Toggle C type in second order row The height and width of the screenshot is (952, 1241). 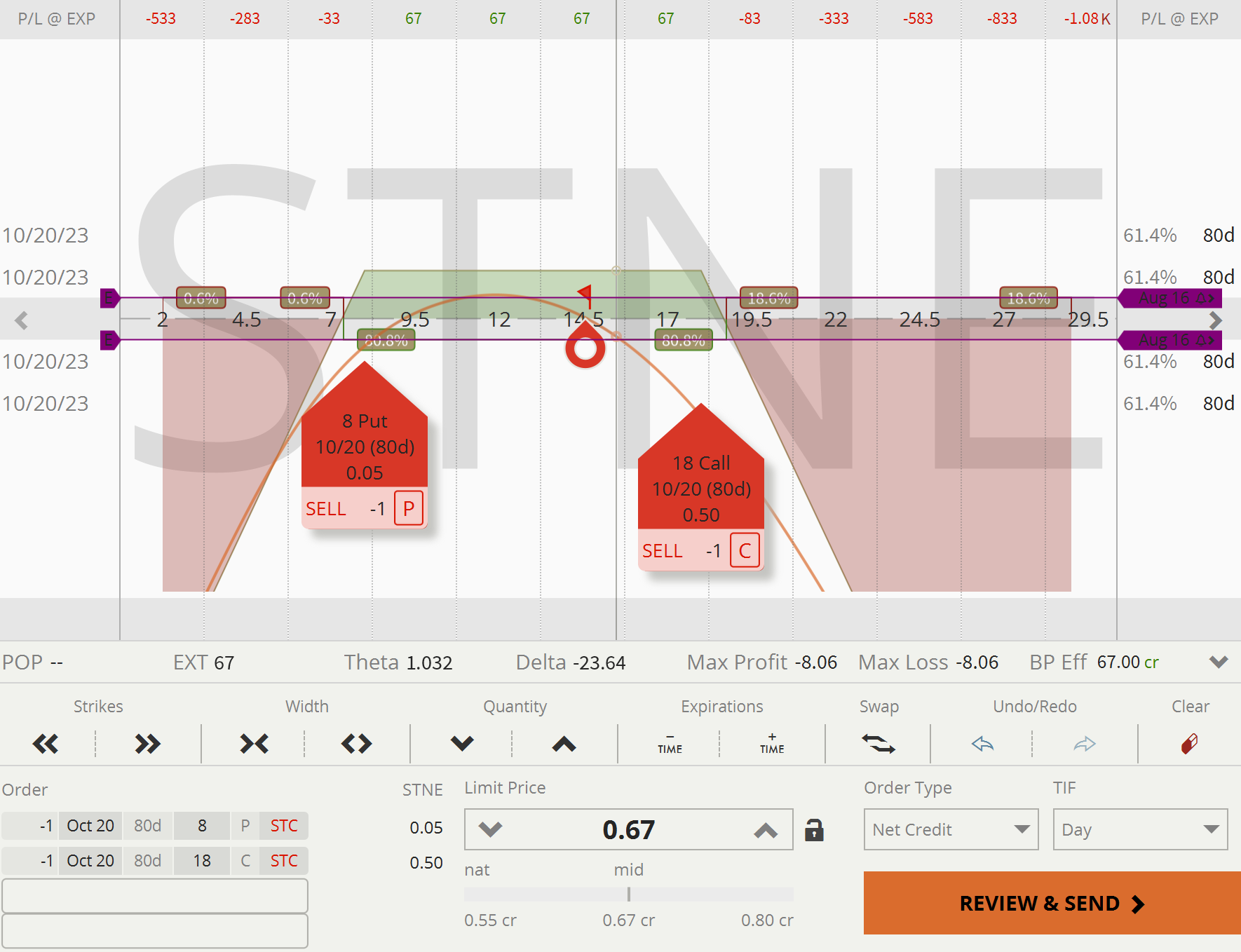pyautogui.click(x=245, y=861)
